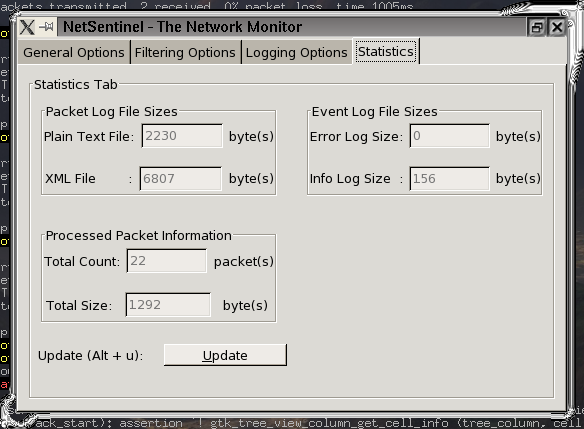
Task: Click the 'Processed Packet Information' label
Action: click(139, 236)
